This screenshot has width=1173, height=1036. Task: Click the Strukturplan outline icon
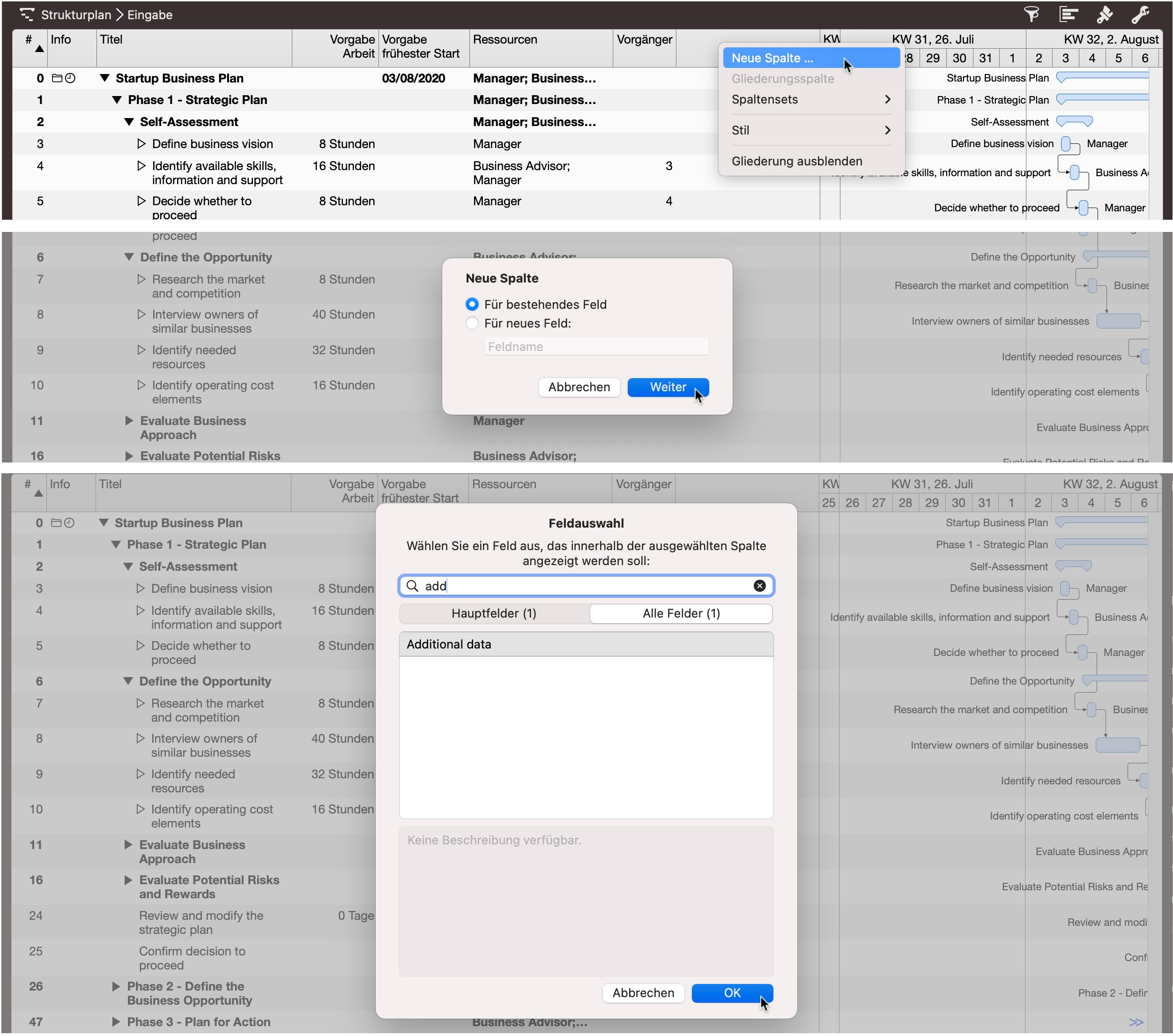tap(26, 15)
